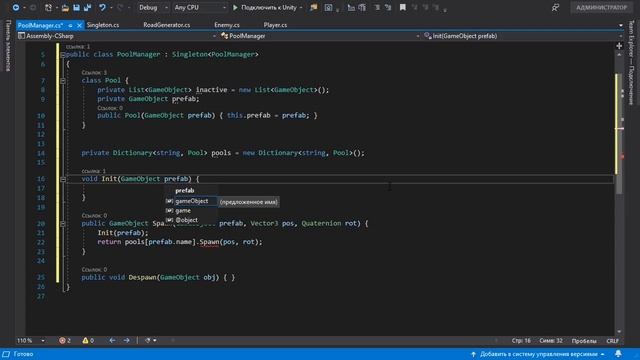Click the Spawn call underlined in red

point(209,242)
